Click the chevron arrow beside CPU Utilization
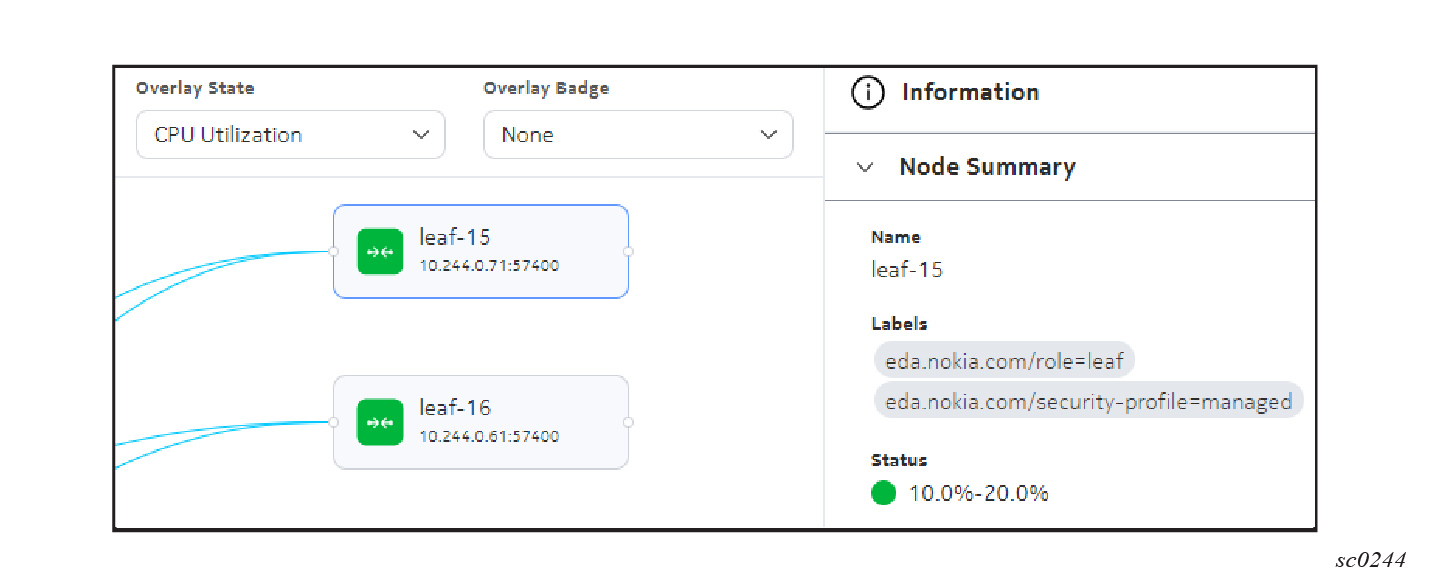 click(x=421, y=135)
